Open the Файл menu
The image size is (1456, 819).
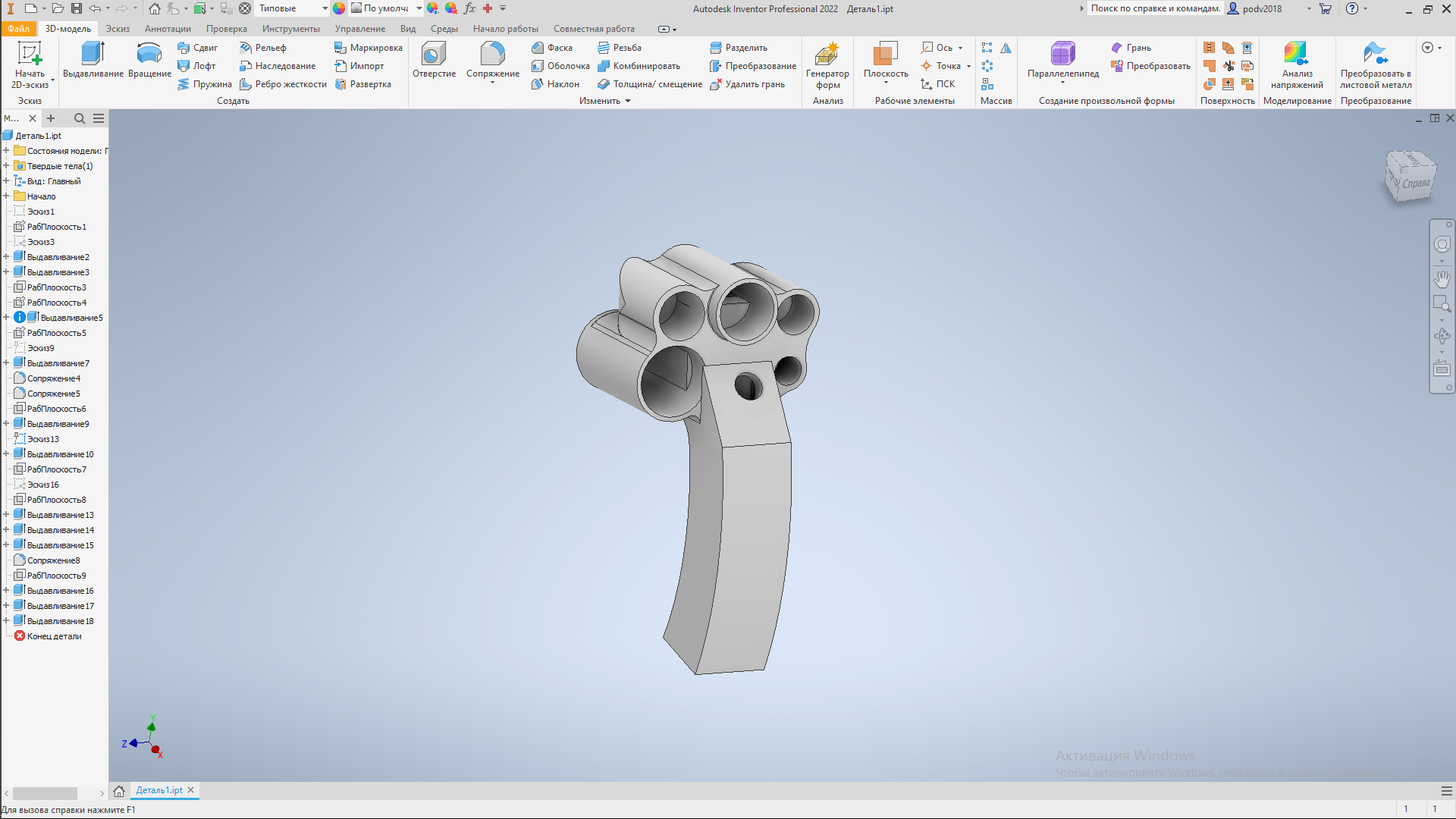(18, 29)
